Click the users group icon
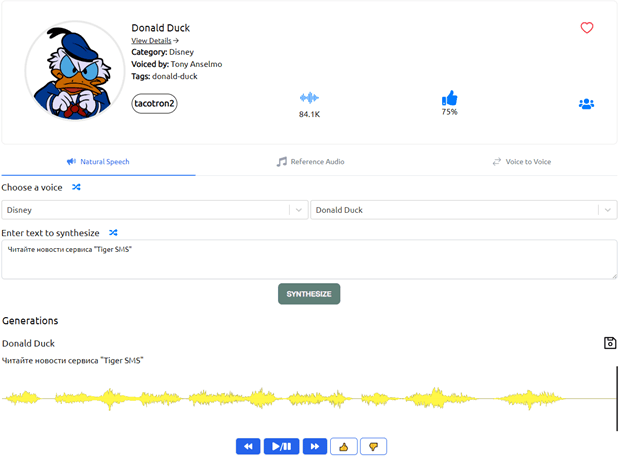The width and height of the screenshot is (624, 459). pos(586,104)
